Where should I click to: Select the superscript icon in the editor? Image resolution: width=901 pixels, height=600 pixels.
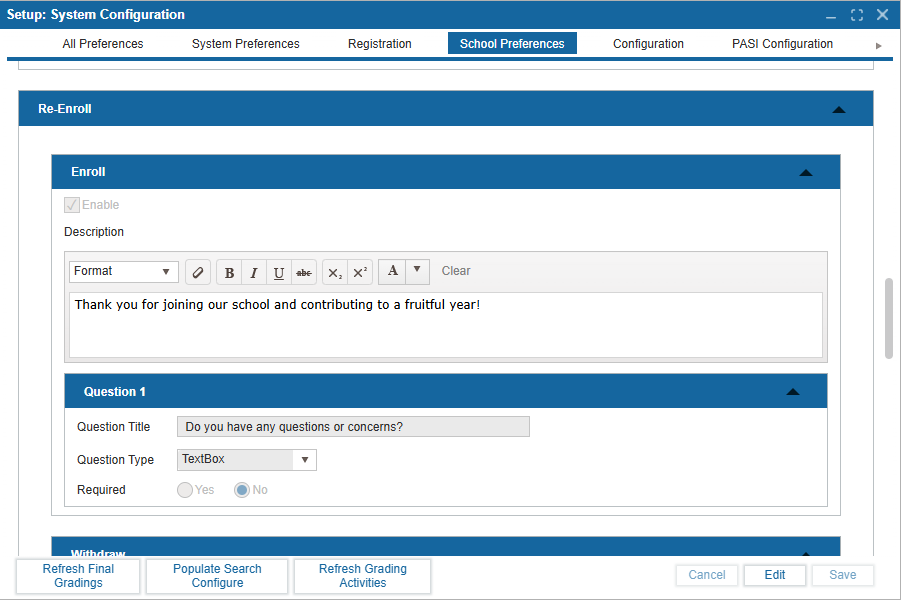tap(359, 271)
